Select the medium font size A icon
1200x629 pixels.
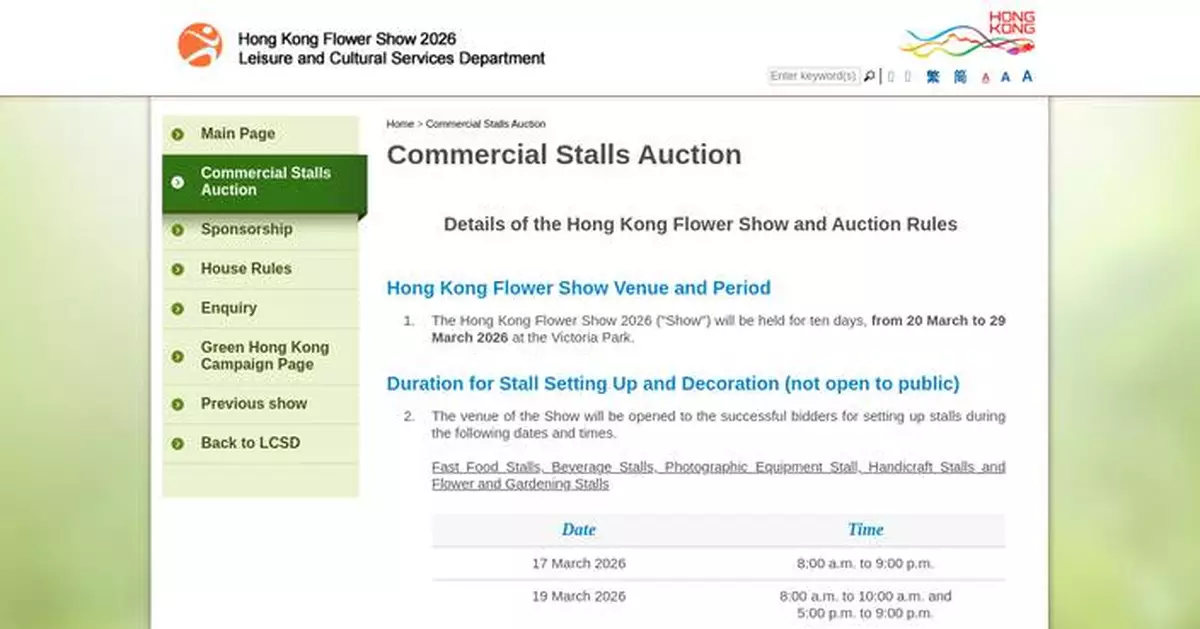pos(1006,76)
